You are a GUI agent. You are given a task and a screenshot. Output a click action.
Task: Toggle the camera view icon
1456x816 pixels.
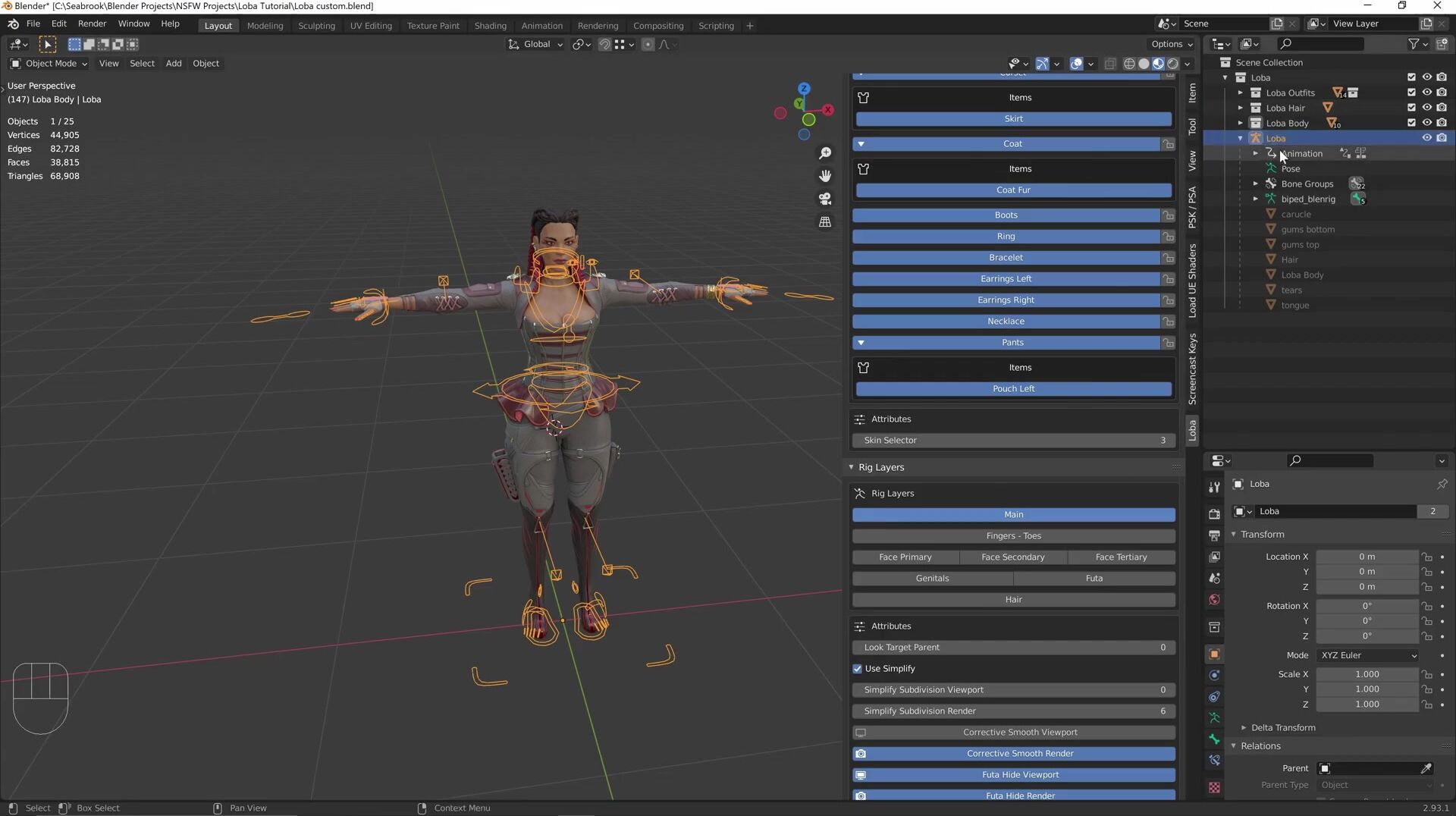coord(825,199)
